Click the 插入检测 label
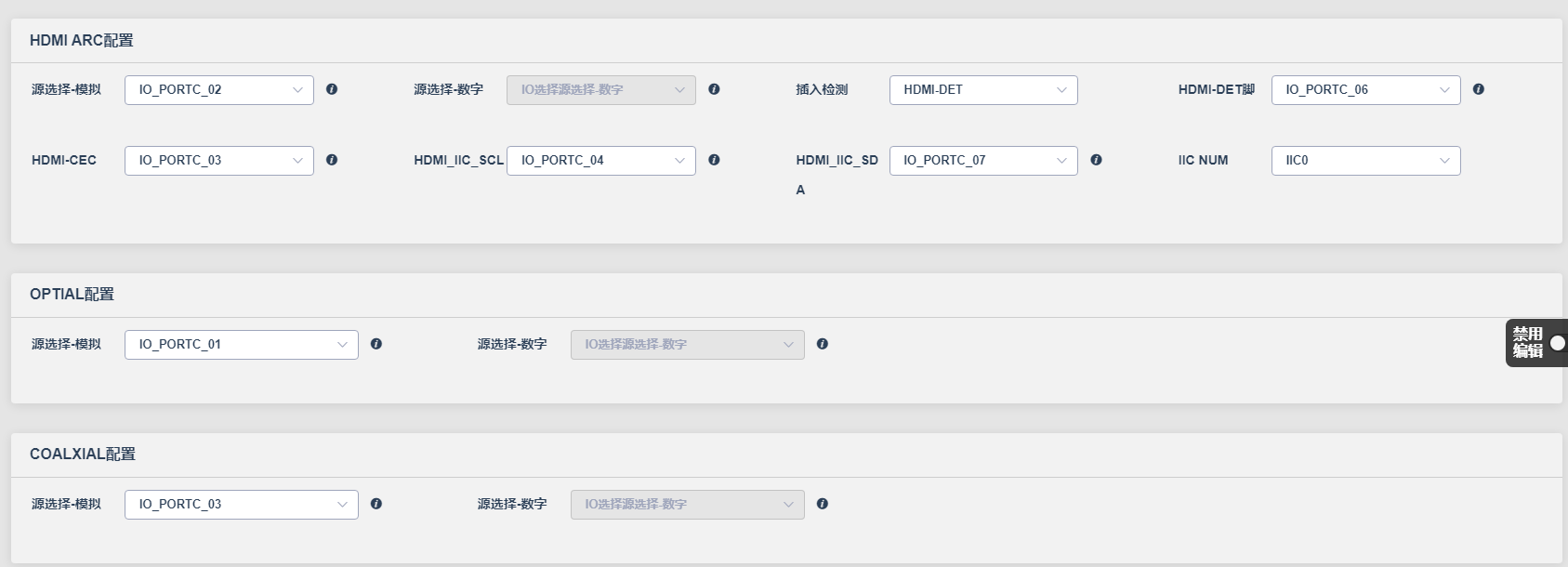Image resolution: width=1568 pixels, height=567 pixels. tap(822, 90)
